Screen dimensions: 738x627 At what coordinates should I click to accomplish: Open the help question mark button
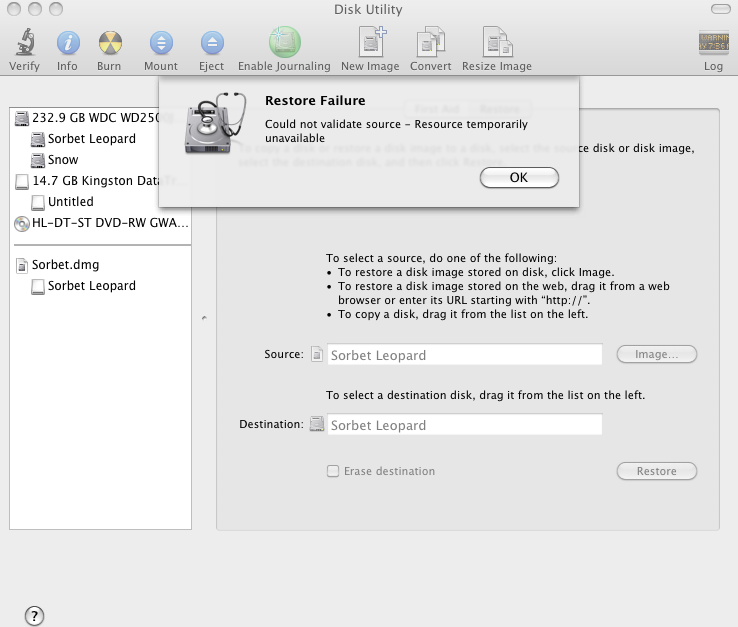[34, 616]
